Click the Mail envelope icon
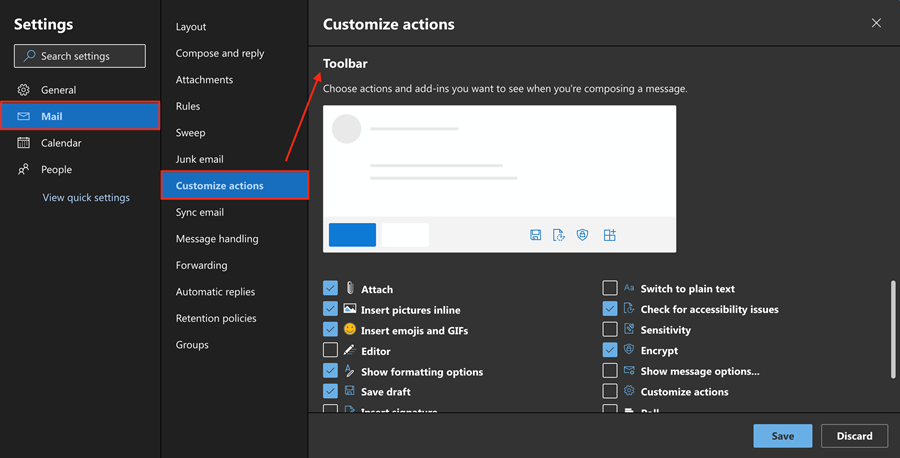This screenshot has height=458, width=900. click(x=24, y=116)
